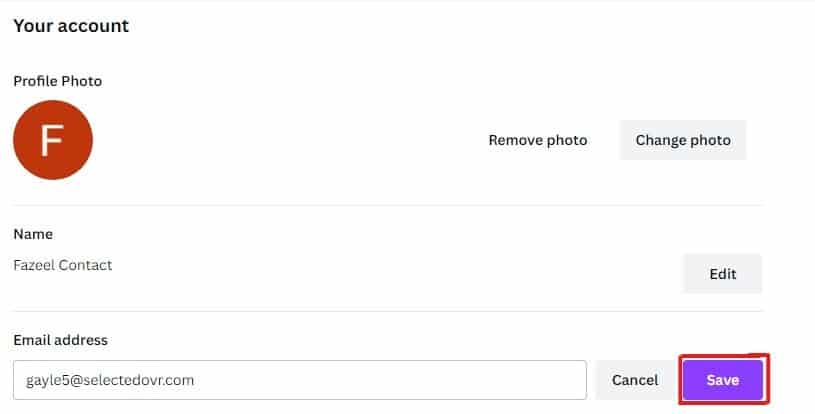Screen dimensions: 815x414
Task: Cancel the email address change
Action: point(635,380)
